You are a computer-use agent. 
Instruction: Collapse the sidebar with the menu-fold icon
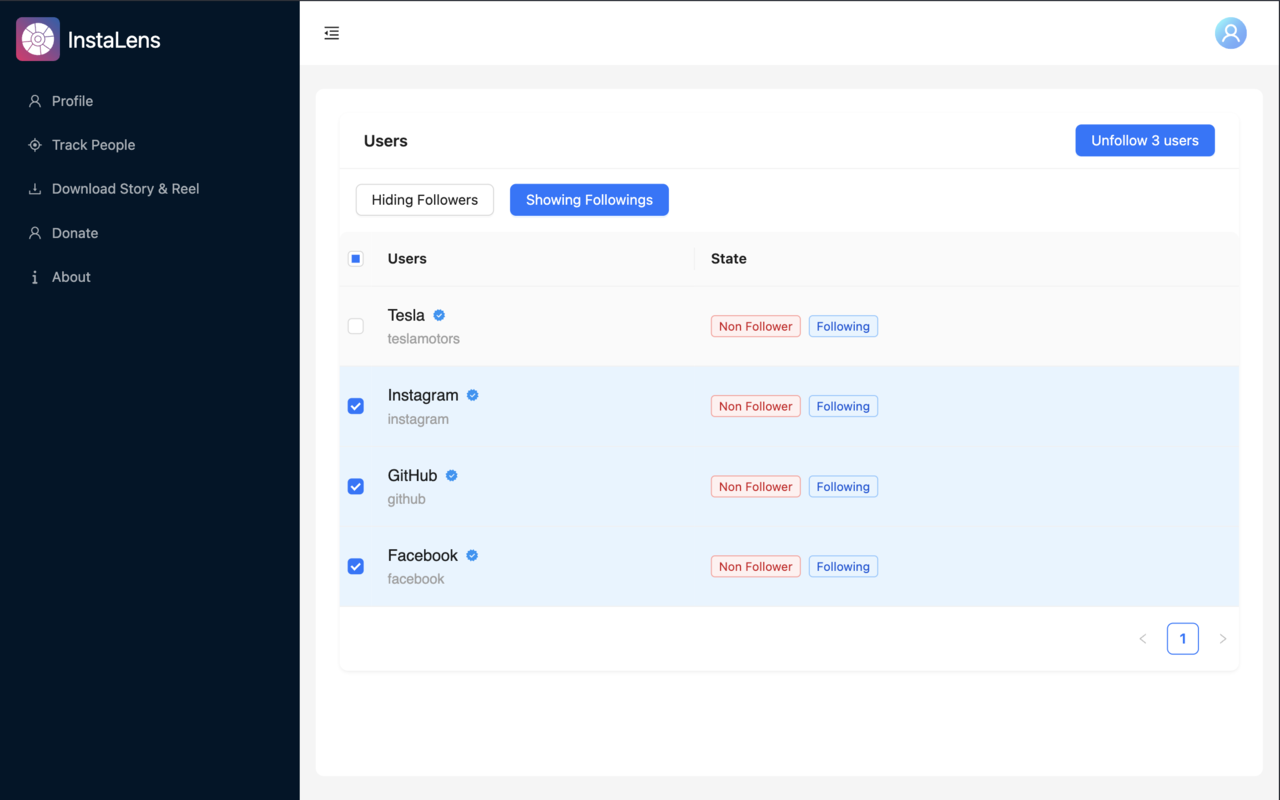coord(332,33)
